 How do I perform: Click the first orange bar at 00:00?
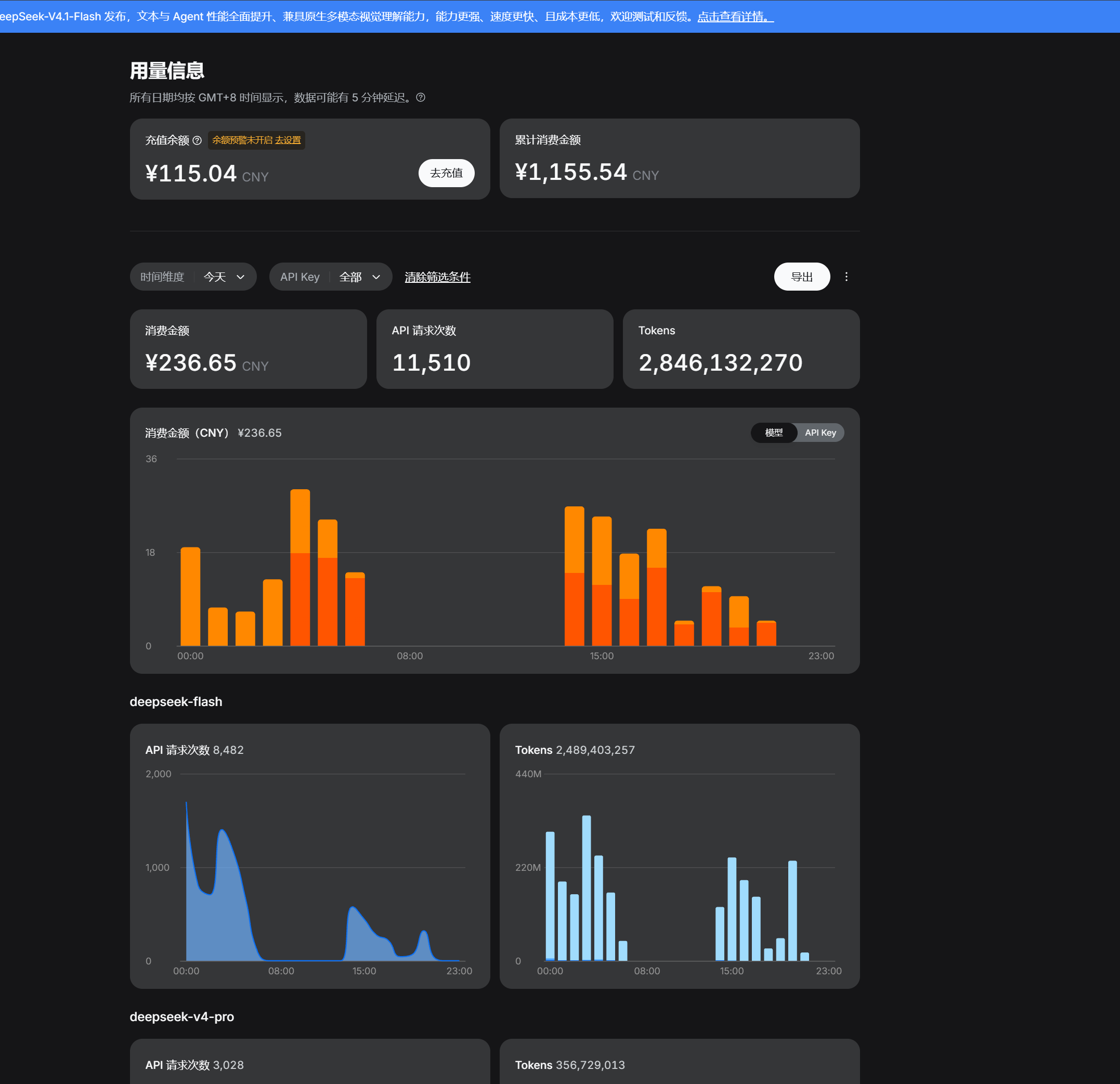(190, 596)
